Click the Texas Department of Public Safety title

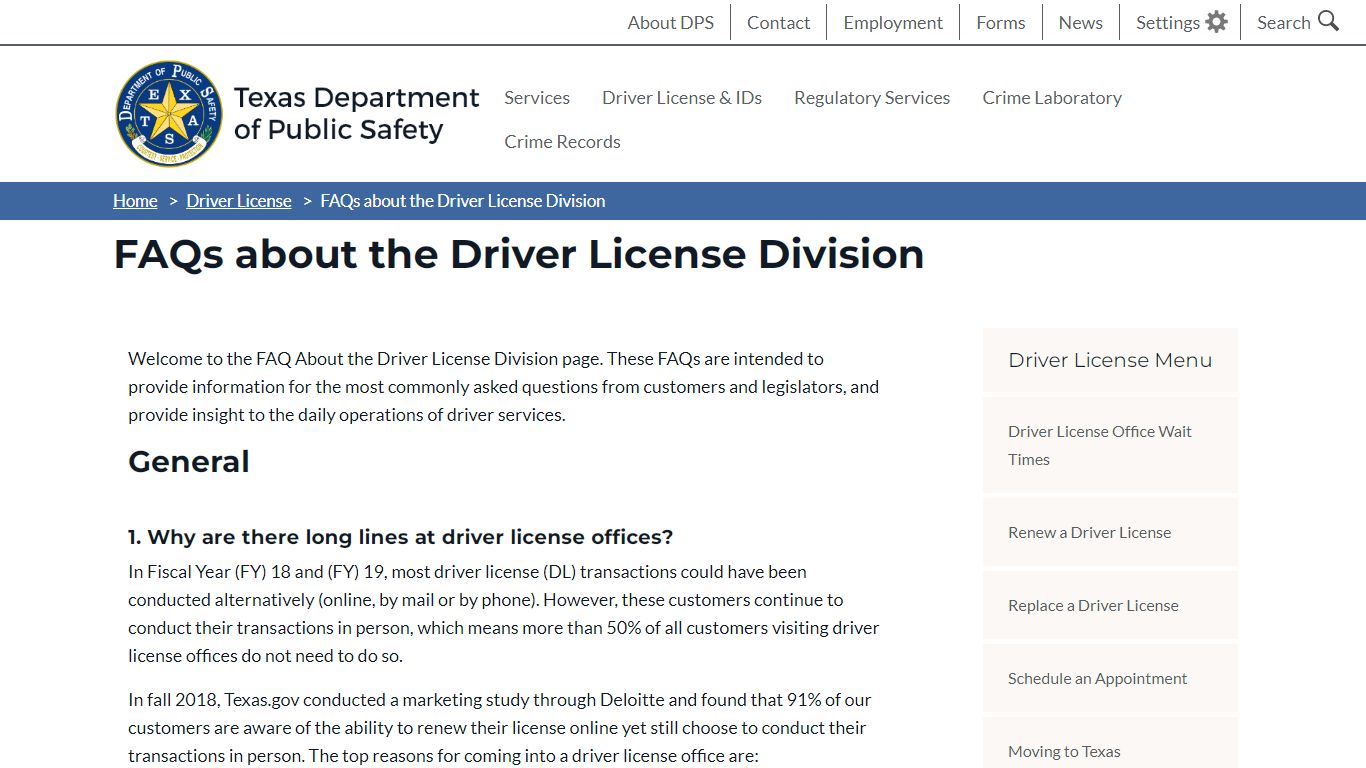tap(356, 113)
